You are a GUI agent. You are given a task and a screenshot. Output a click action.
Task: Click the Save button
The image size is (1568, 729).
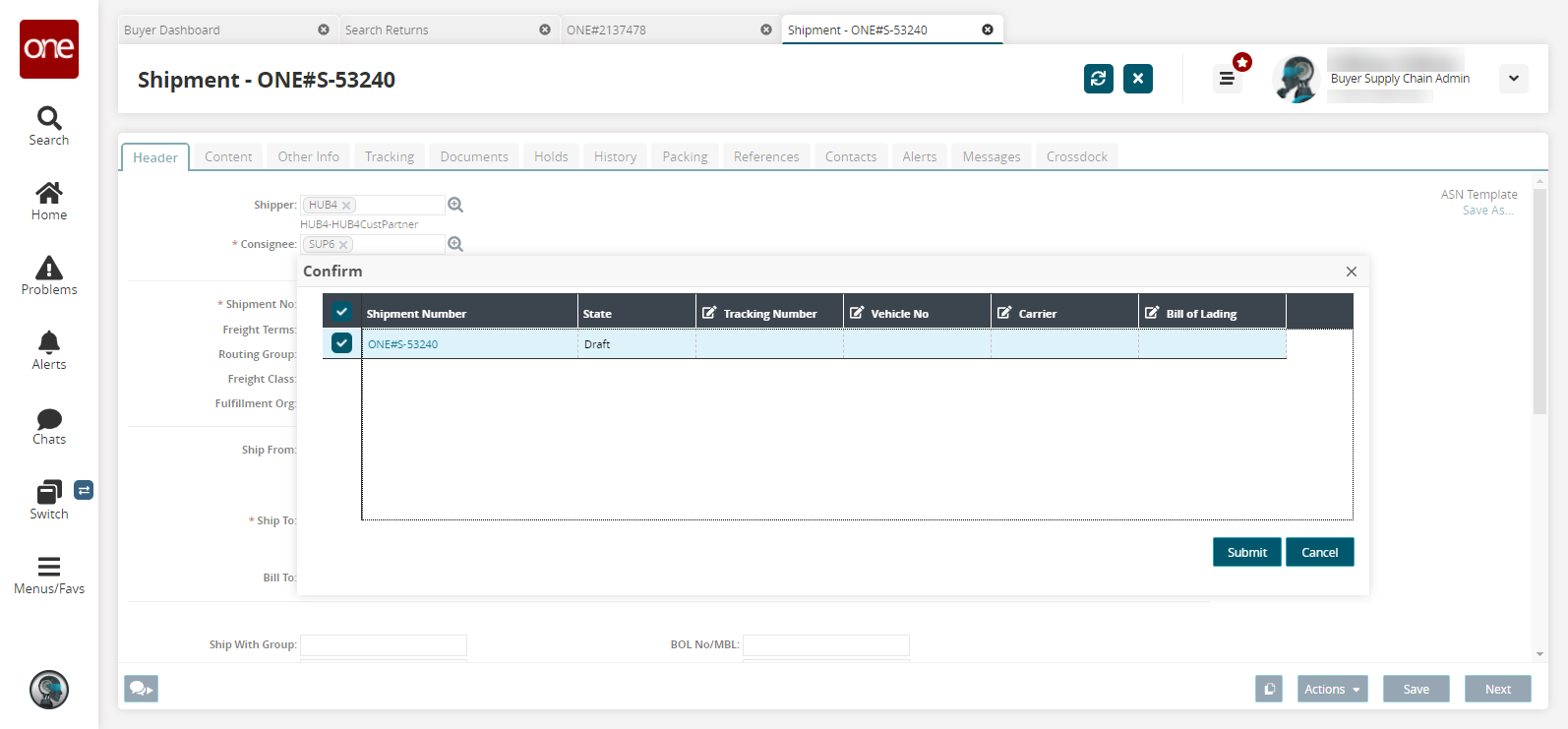(1417, 689)
